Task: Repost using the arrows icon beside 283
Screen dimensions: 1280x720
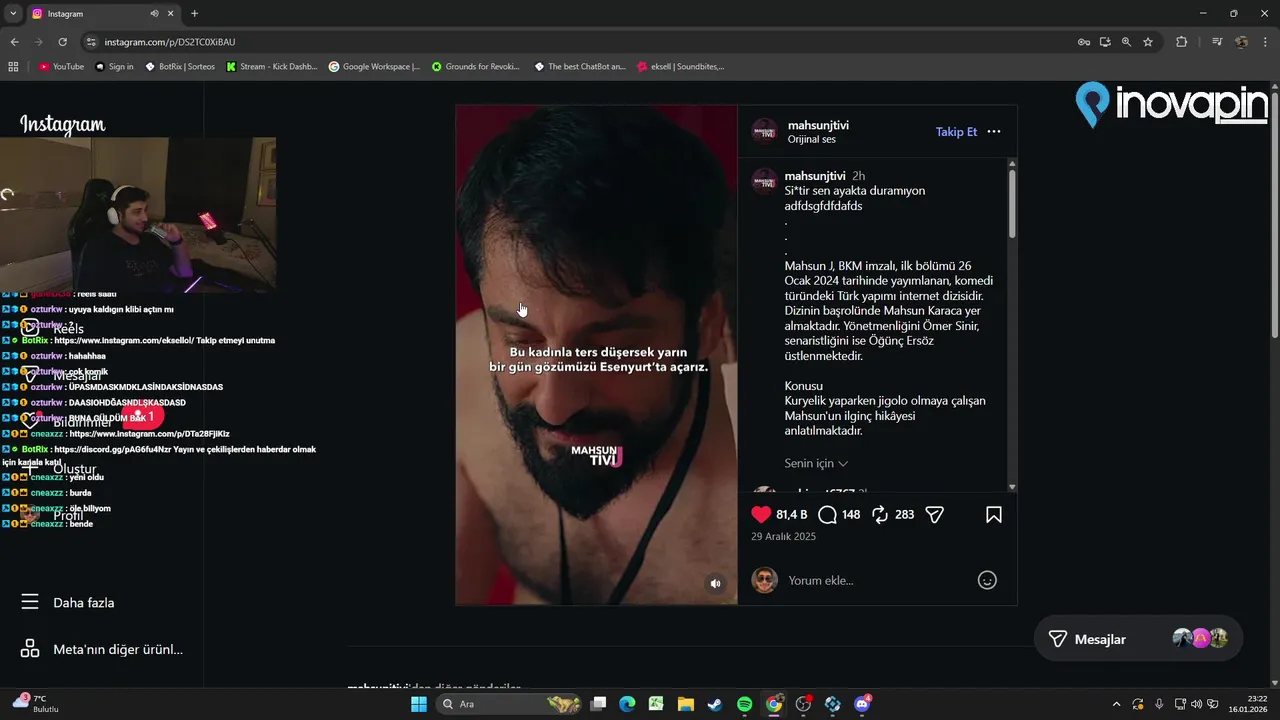Action: [x=880, y=515]
